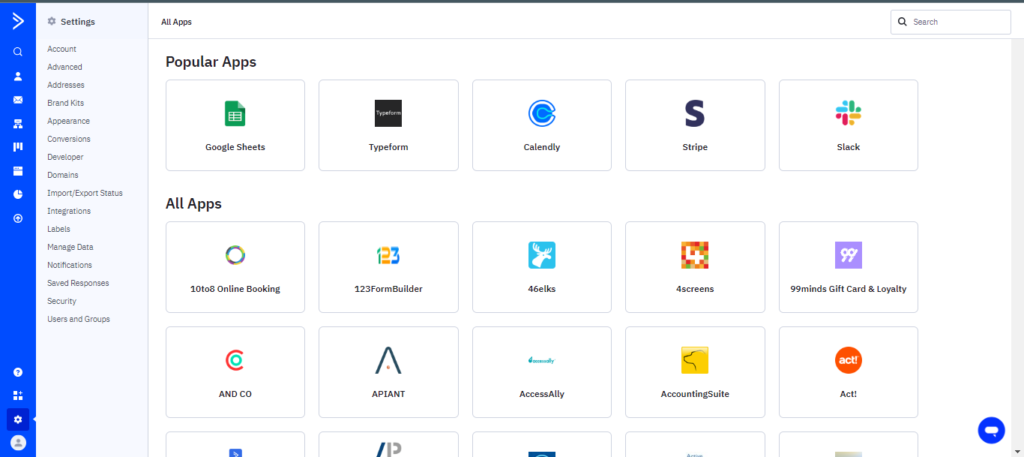Select Integrations in settings menu
This screenshot has height=457, width=1024.
pyautogui.click(x=69, y=211)
